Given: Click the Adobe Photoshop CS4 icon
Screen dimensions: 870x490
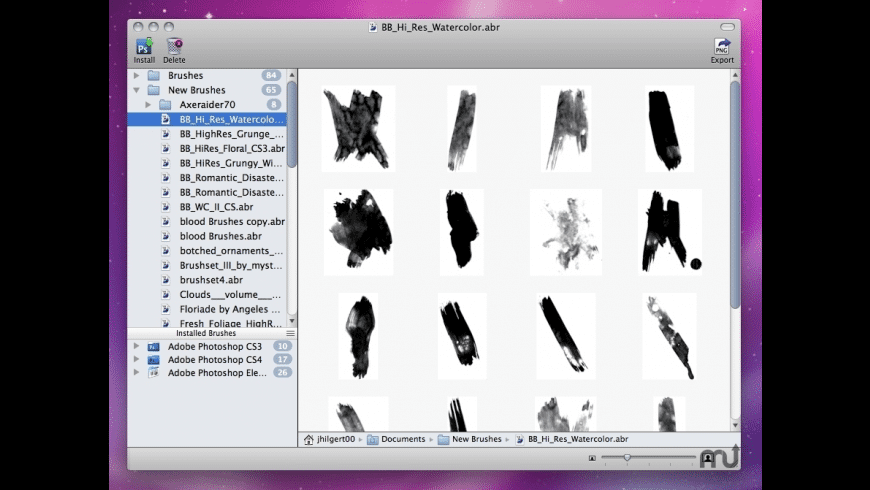Looking at the screenshot, I should [x=154, y=359].
